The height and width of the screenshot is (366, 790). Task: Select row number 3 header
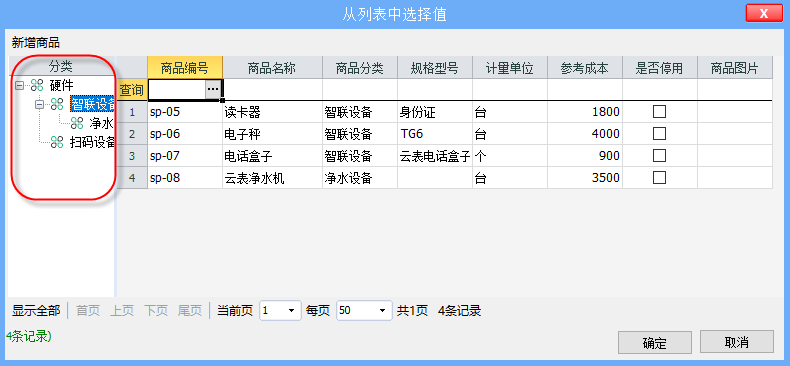point(132,155)
